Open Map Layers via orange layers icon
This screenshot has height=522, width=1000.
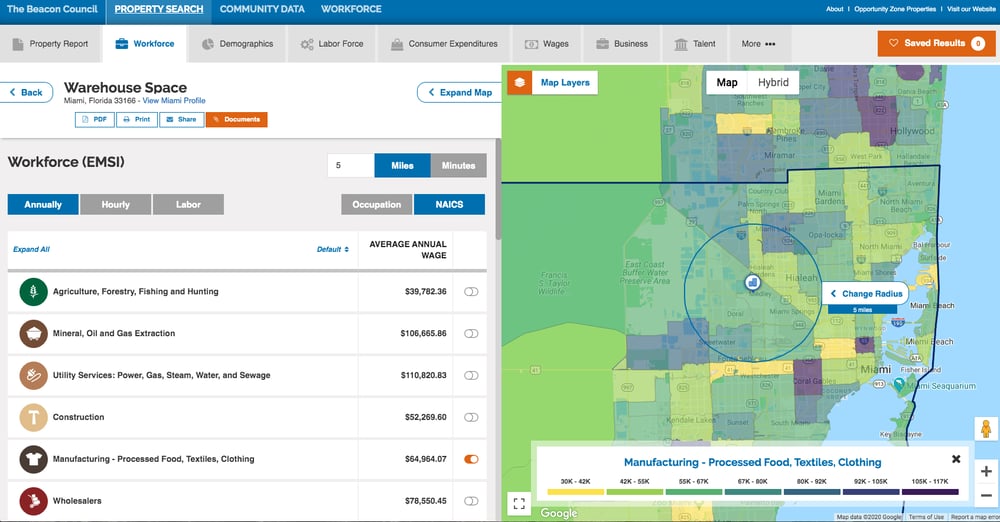click(520, 82)
